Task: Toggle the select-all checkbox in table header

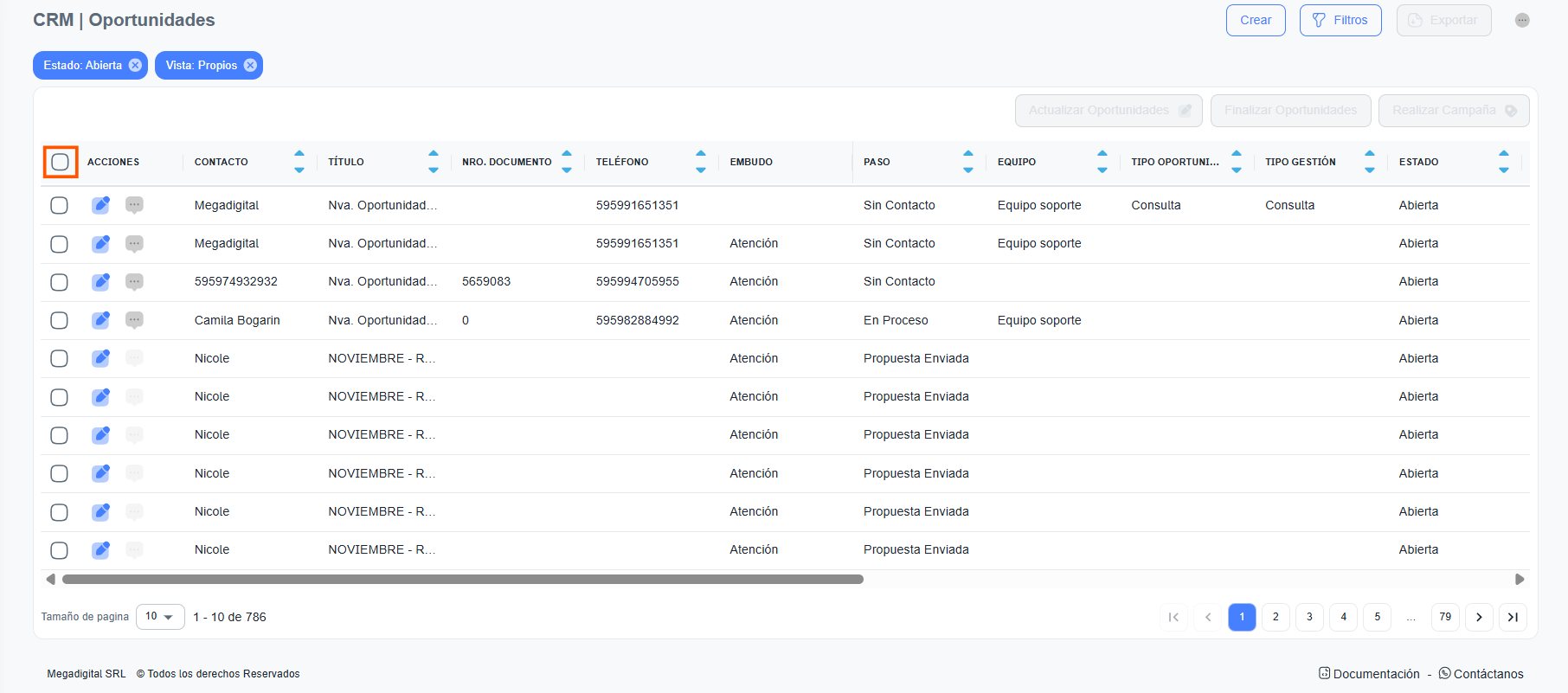Action: (x=60, y=162)
